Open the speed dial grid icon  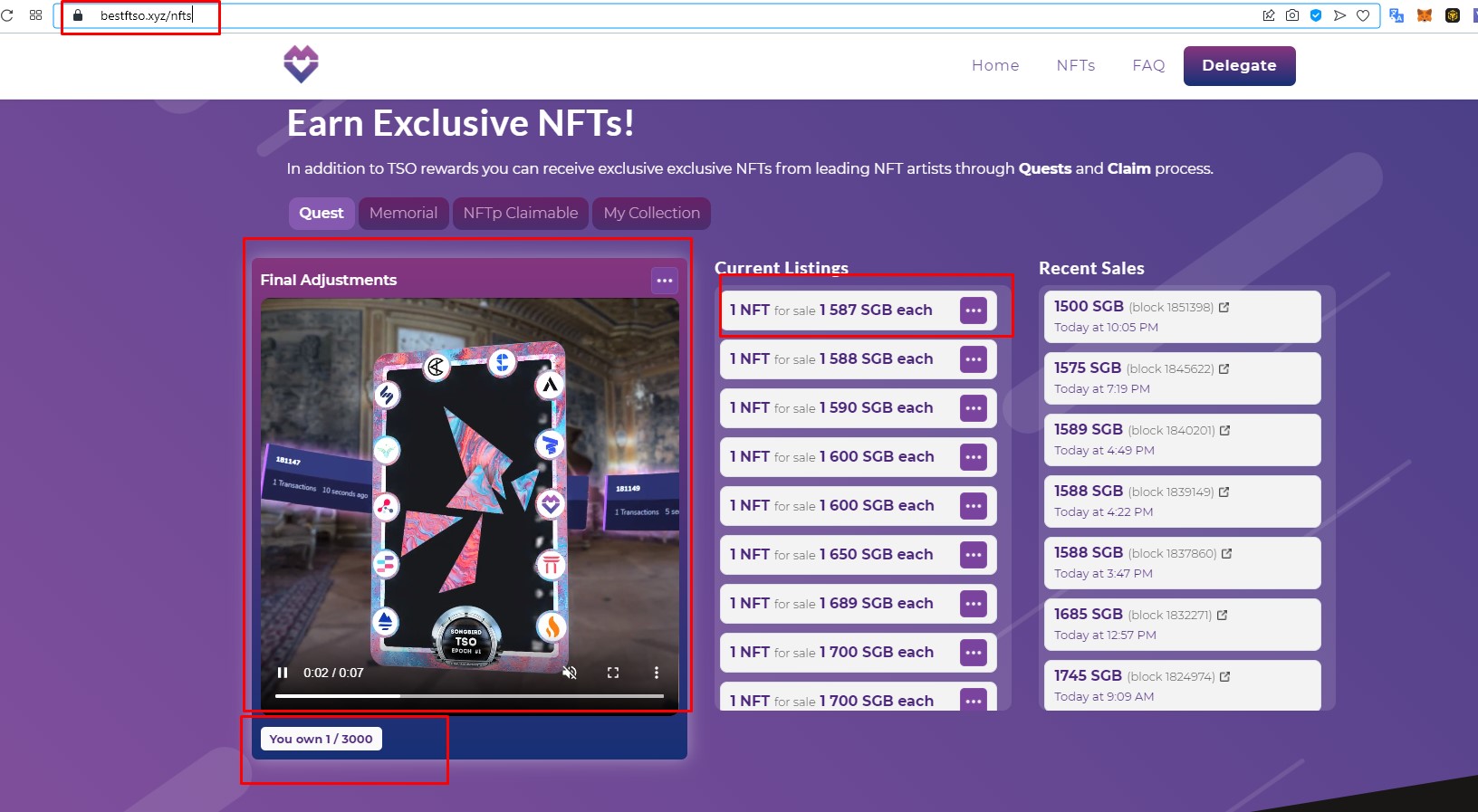pos(36,15)
